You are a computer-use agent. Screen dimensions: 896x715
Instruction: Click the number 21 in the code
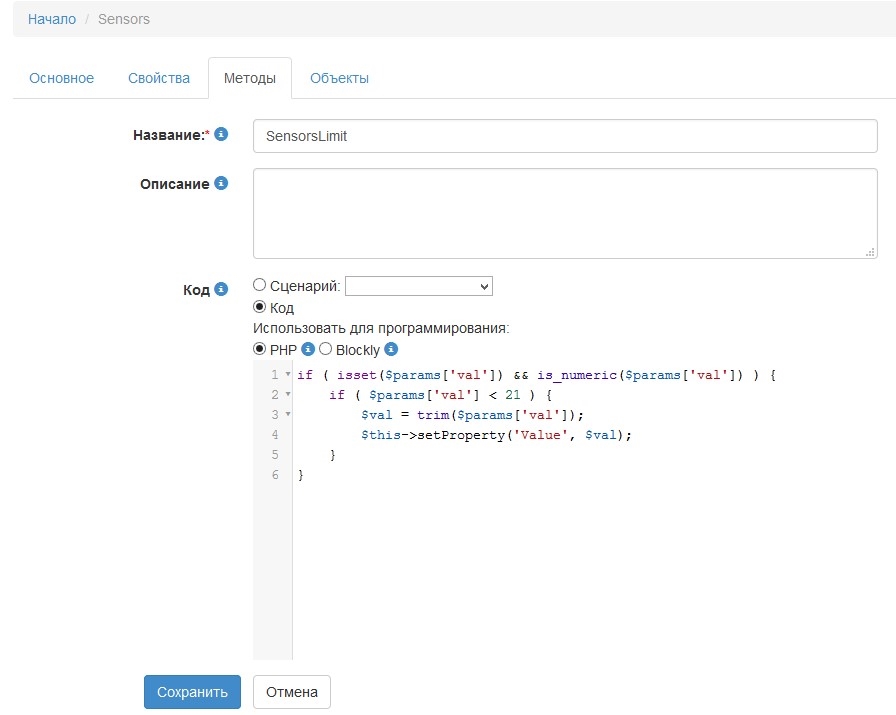click(x=513, y=395)
